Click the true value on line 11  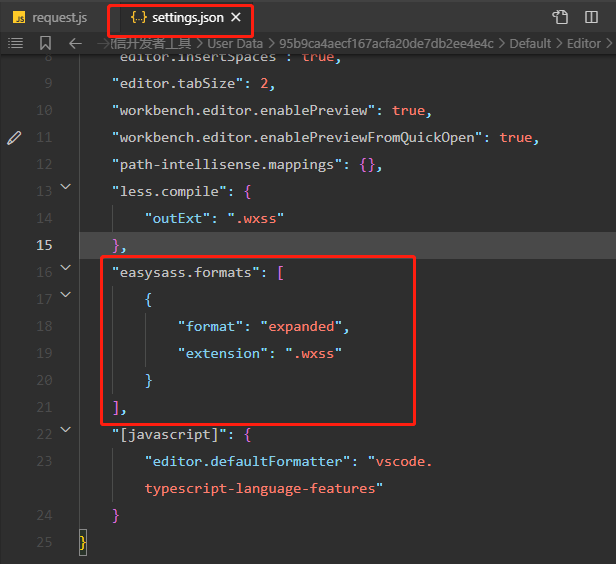516,138
